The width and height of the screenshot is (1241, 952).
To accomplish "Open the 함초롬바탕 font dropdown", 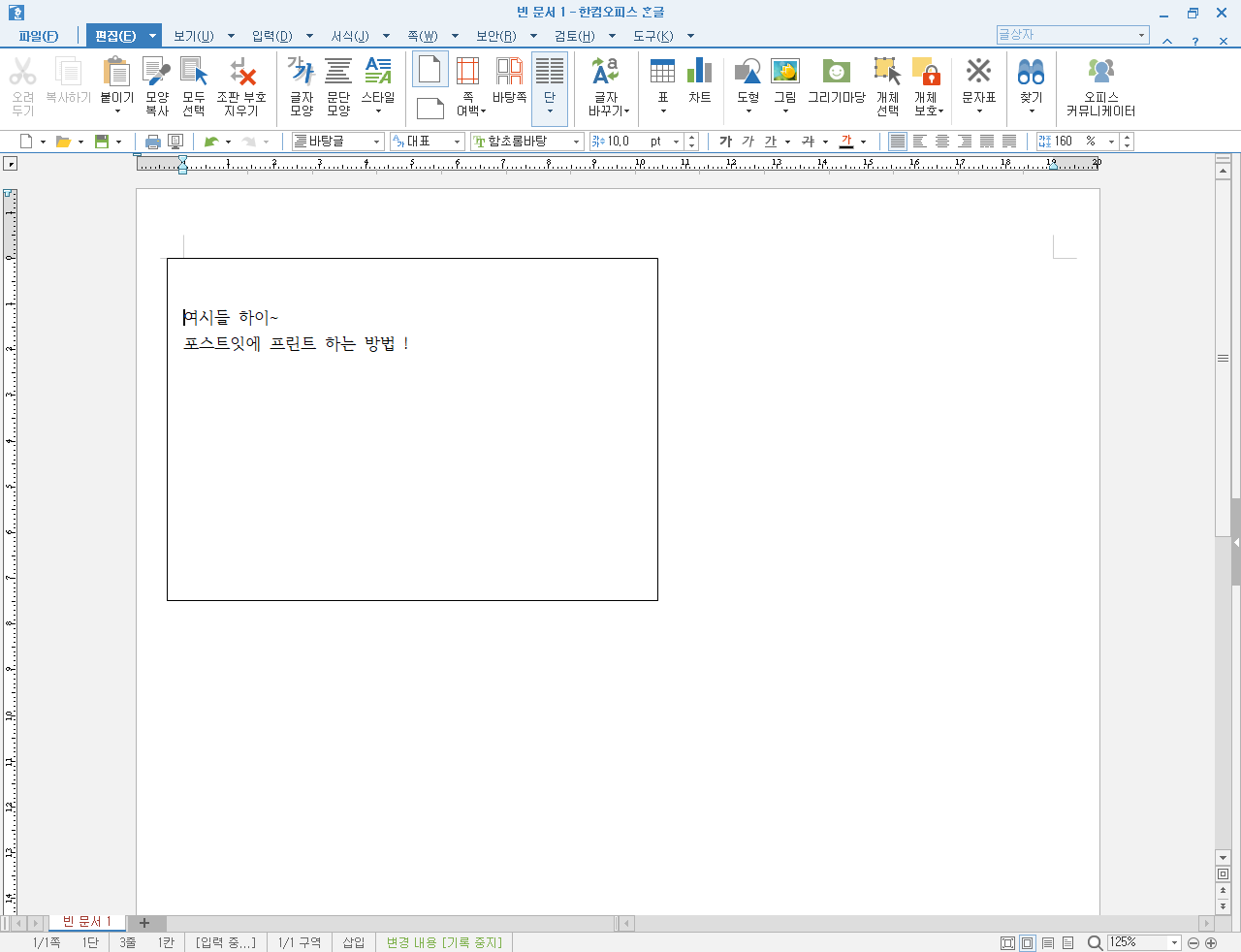I will pos(576,142).
